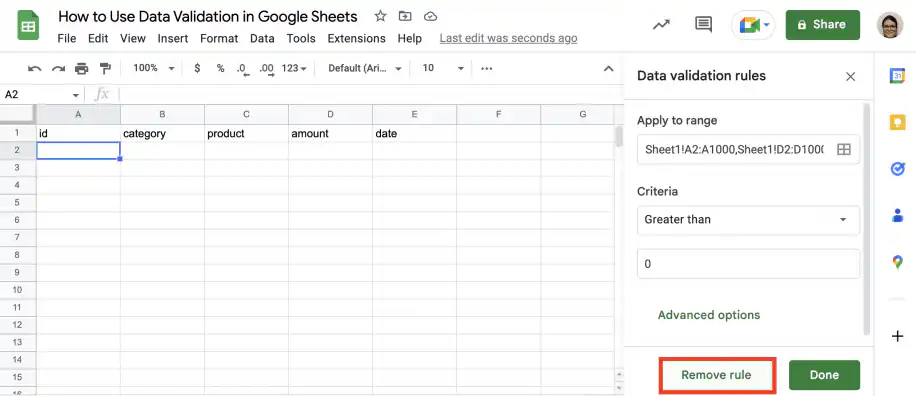Click the move to folder icon
The width and height of the screenshot is (916, 396).
tap(405, 16)
